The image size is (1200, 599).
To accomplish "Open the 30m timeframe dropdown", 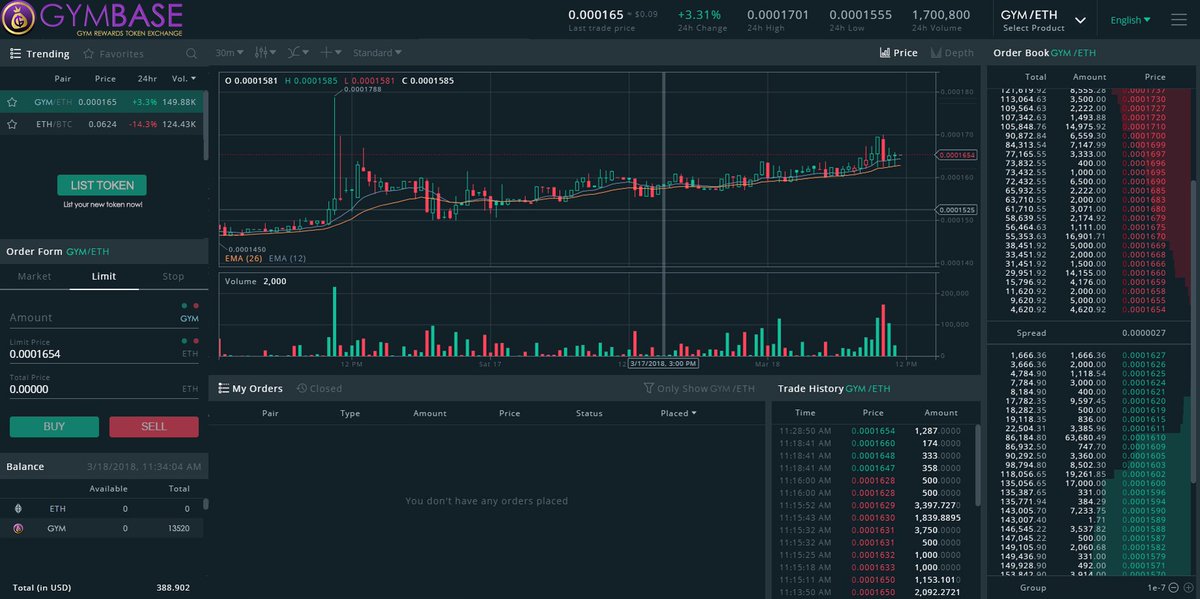I will coord(228,53).
